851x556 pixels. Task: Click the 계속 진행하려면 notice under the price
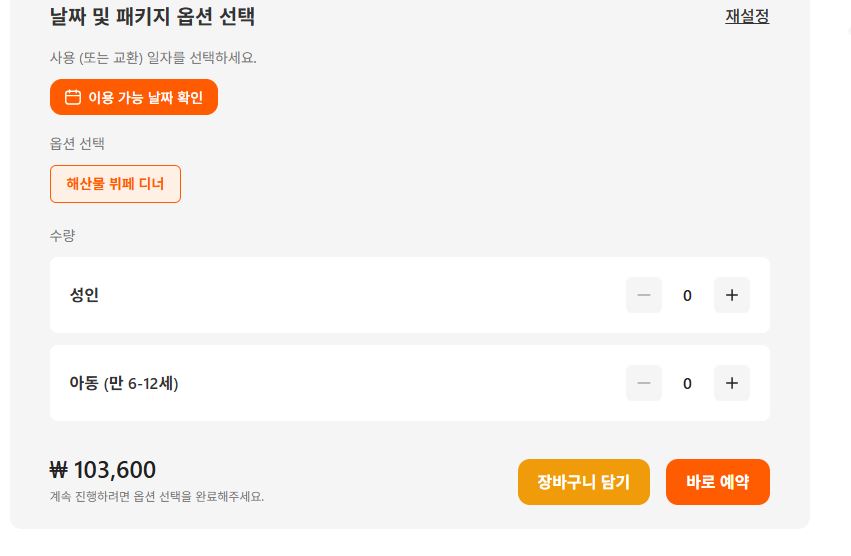point(157,496)
